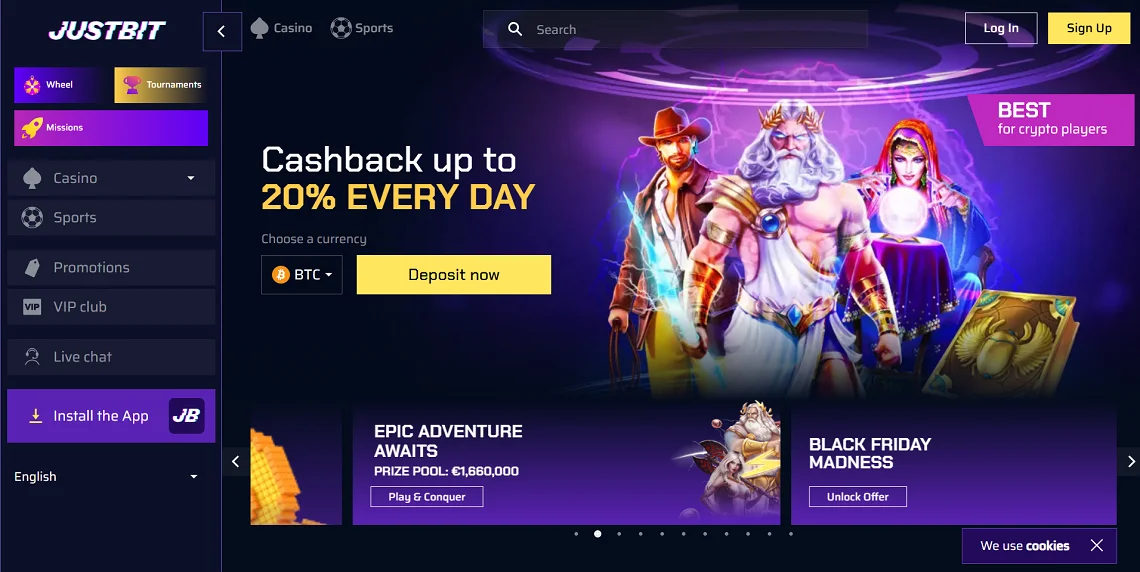Collapse the sidebar with the left chevron button
The width and height of the screenshot is (1140, 572).
click(x=222, y=31)
